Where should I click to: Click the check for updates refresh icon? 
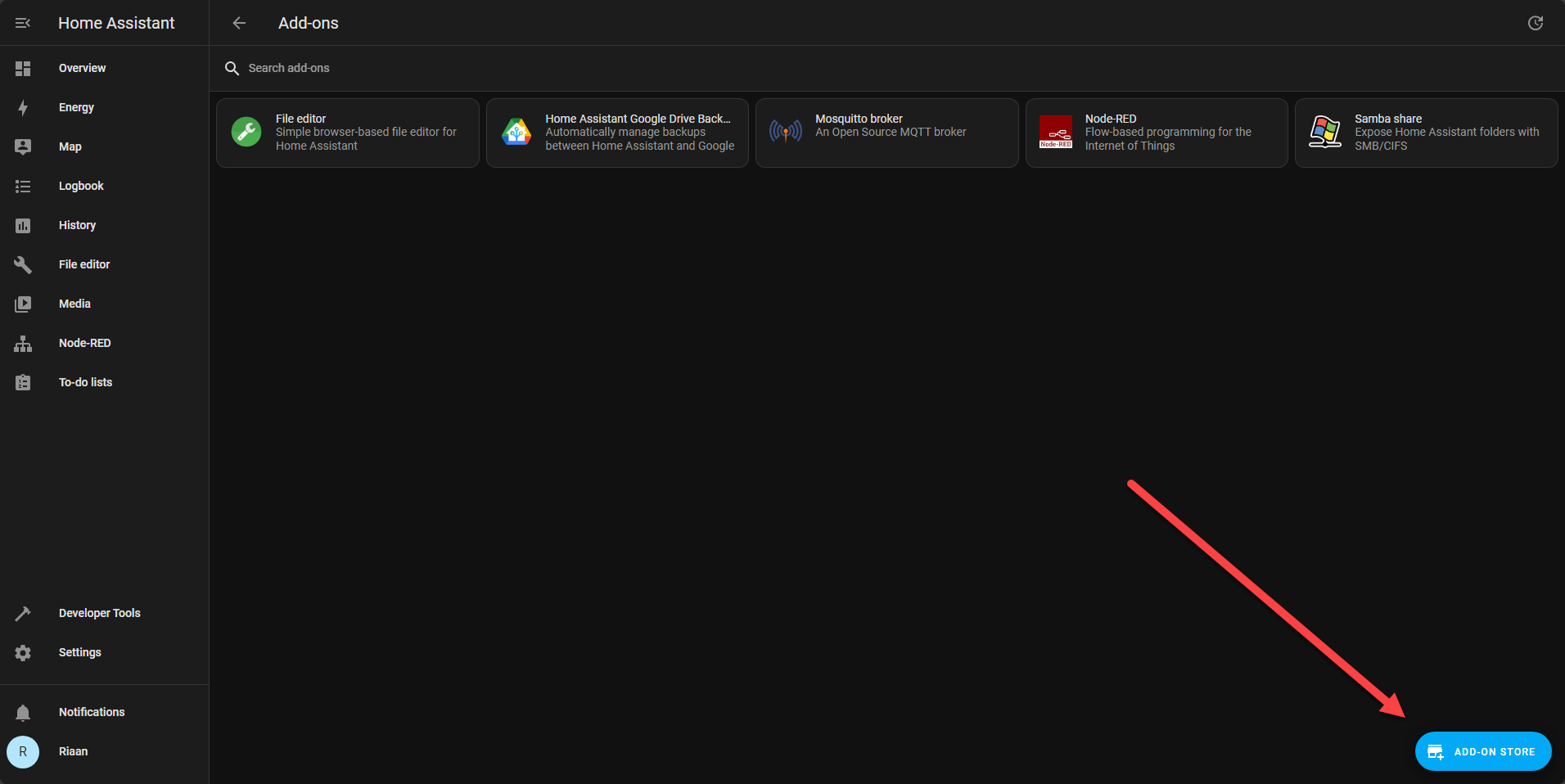coord(1535,23)
